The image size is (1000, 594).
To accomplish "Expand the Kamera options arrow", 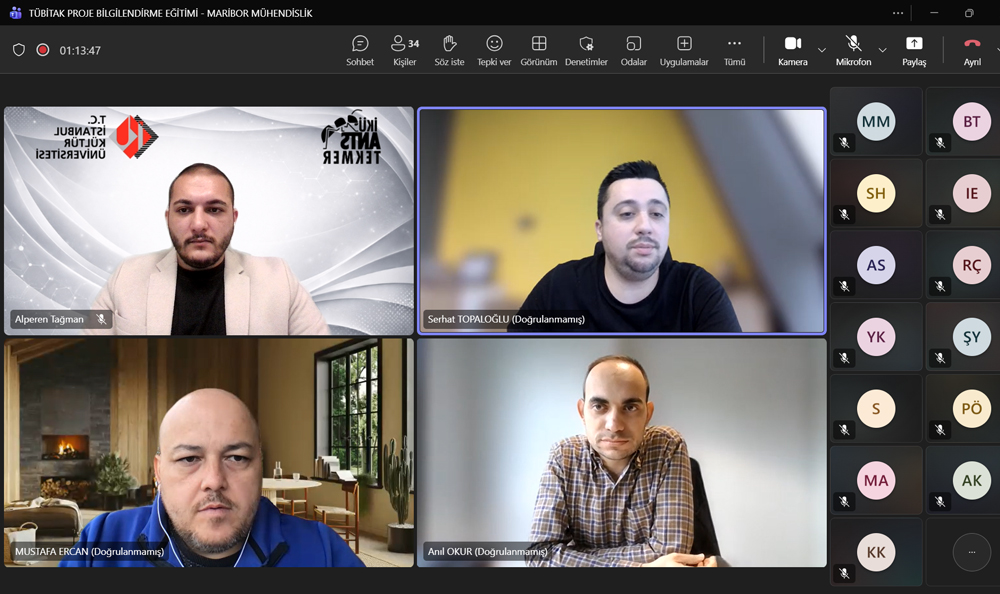I will (822, 50).
